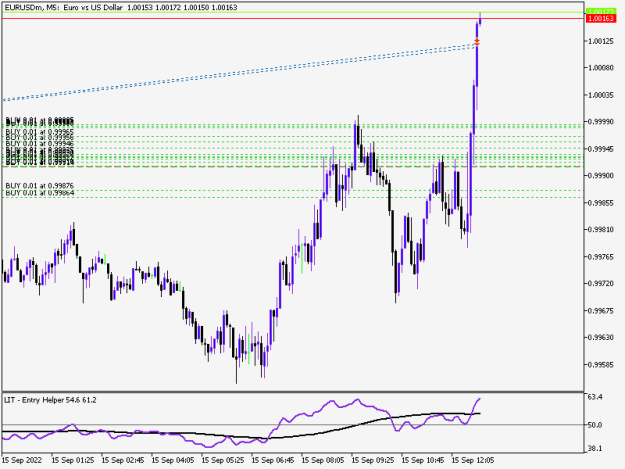The height and width of the screenshot is (469, 625).
Task: Click the 50.0 indicator scale value
Action: tap(595, 425)
